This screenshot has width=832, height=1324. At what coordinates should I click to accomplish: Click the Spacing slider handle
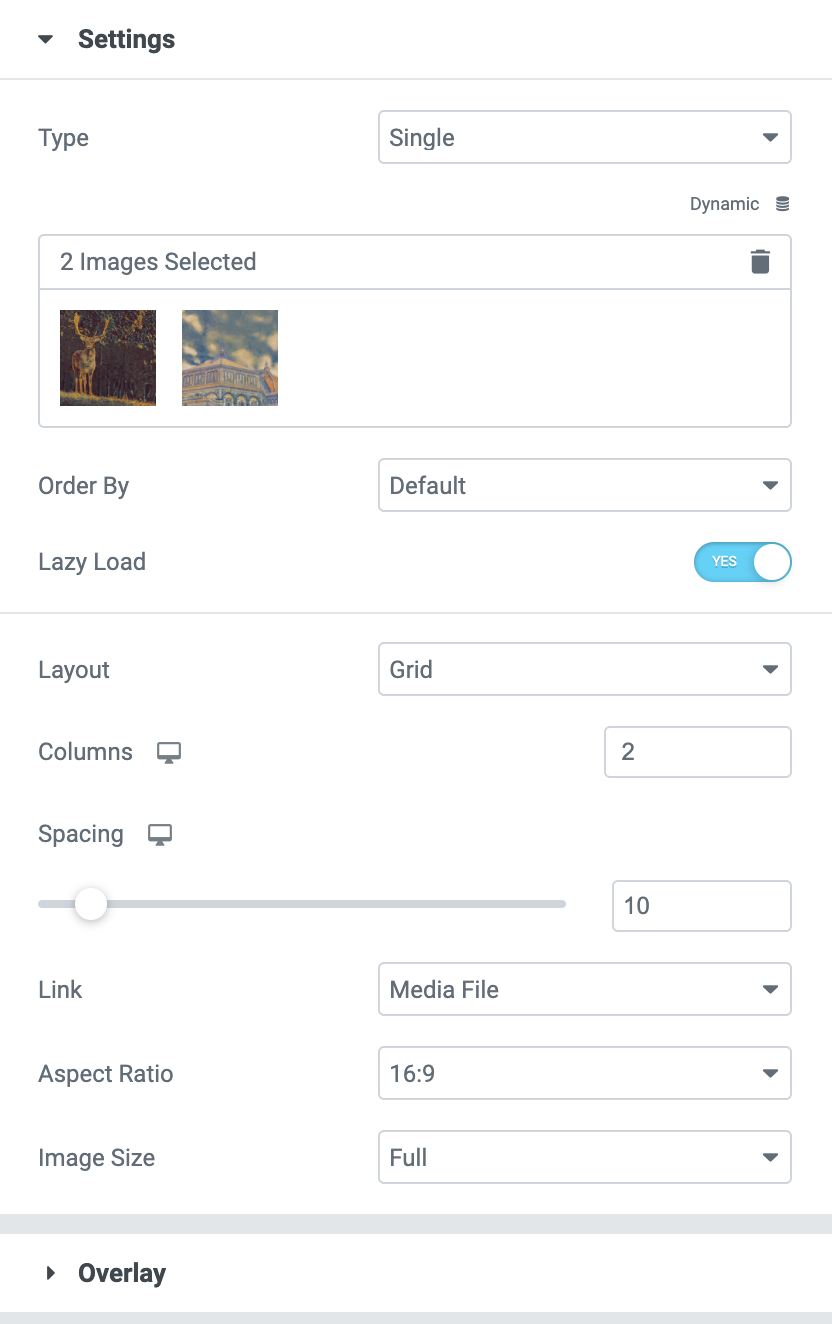point(91,905)
